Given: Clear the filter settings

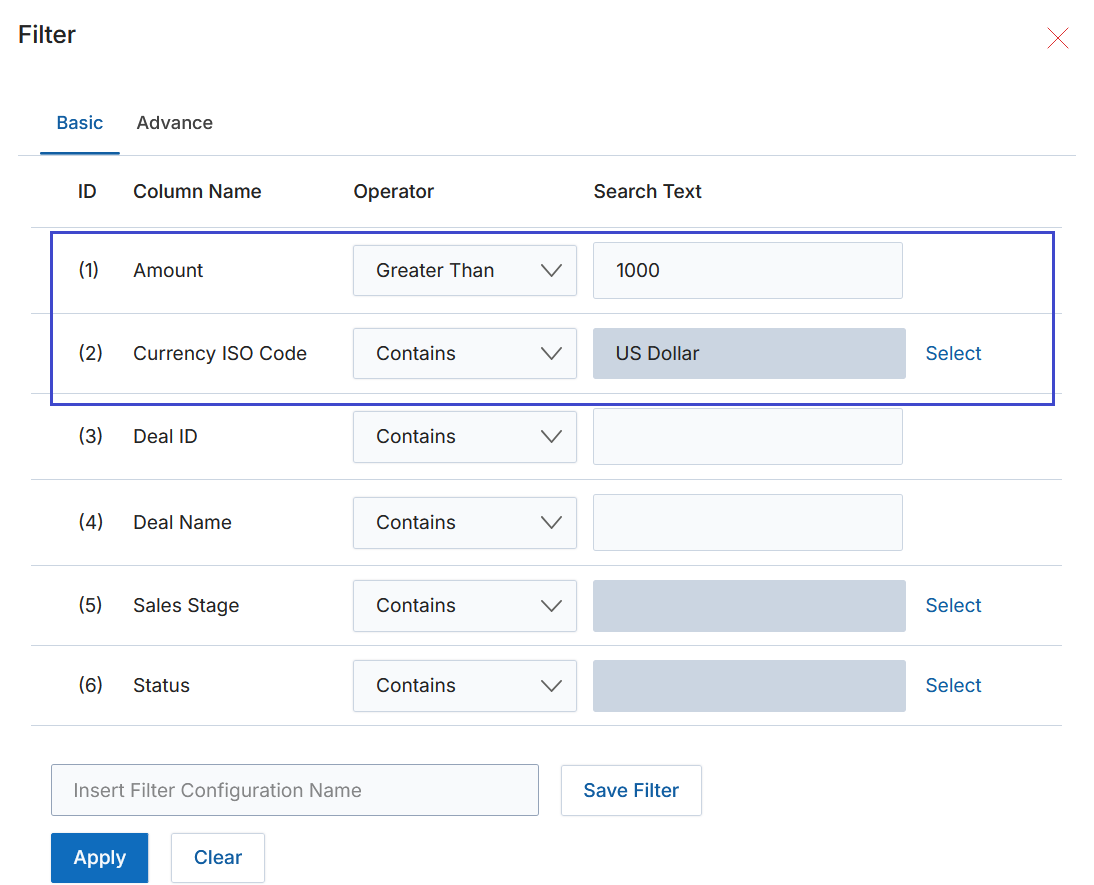Looking at the screenshot, I should [x=218, y=858].
